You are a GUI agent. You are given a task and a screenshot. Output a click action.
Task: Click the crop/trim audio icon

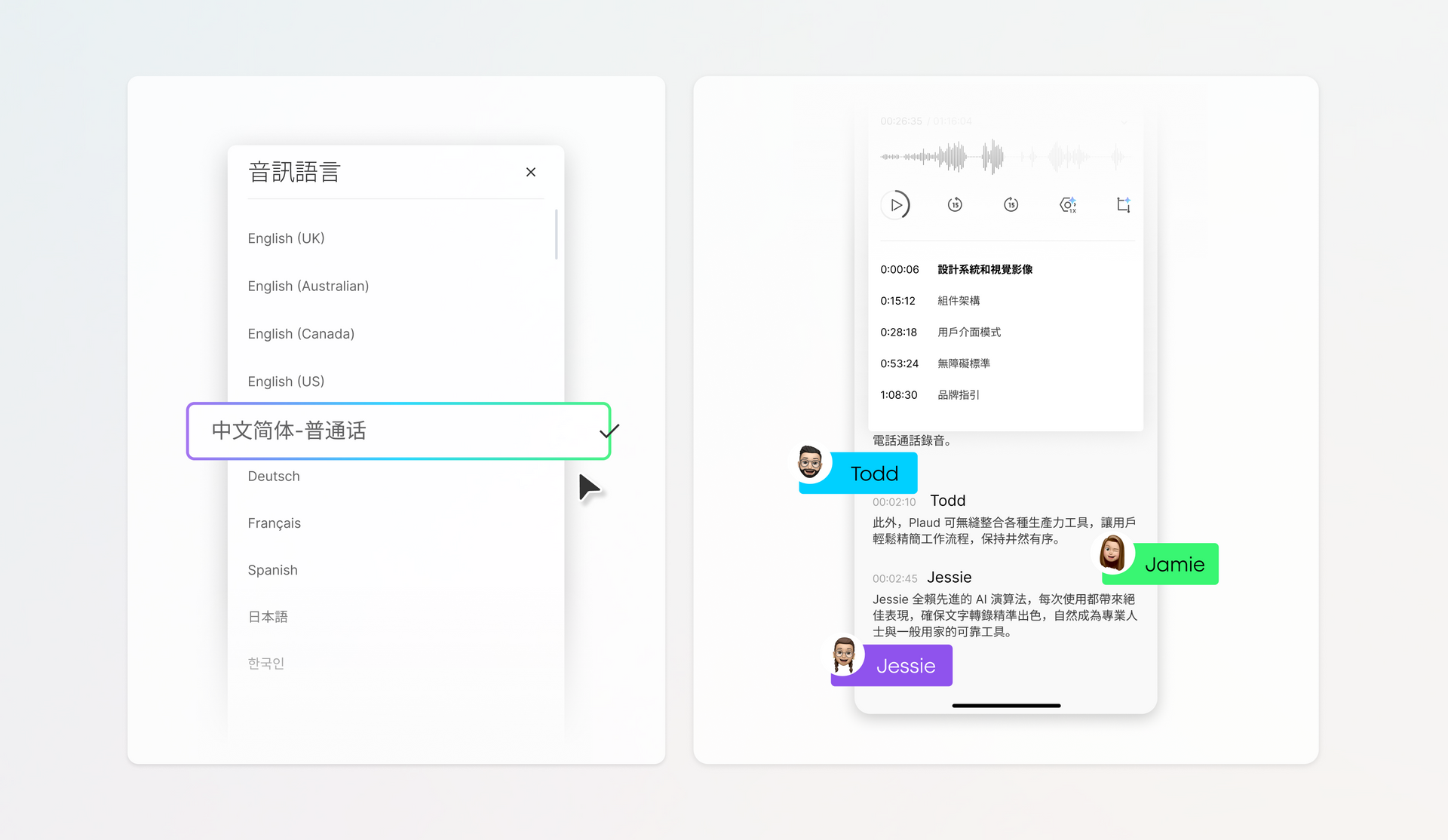pyautogui.click(x=1123, y=205)
